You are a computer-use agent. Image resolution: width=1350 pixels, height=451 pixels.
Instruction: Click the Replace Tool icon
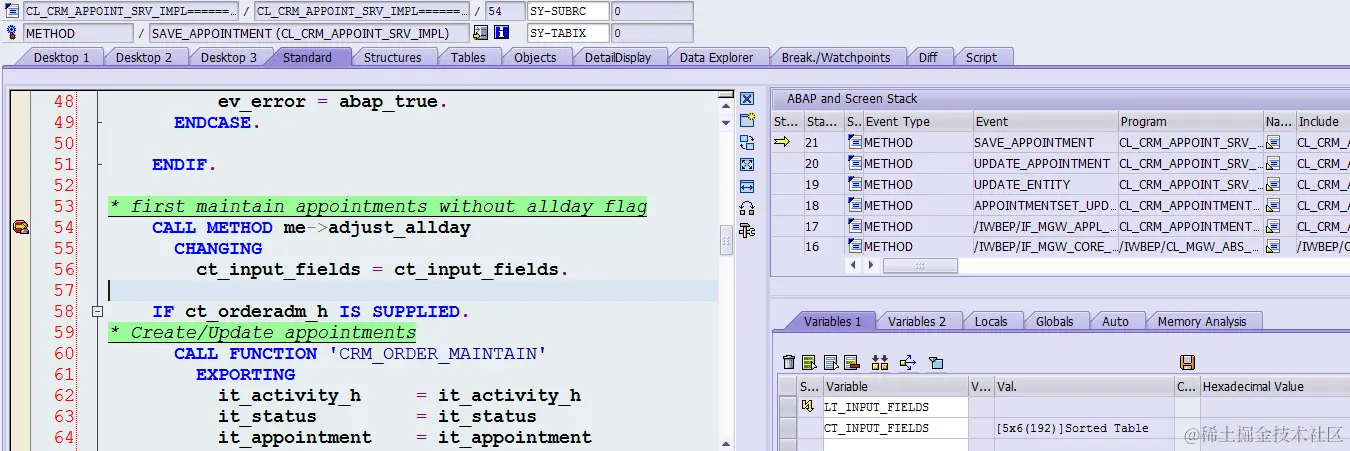(746, 142)
